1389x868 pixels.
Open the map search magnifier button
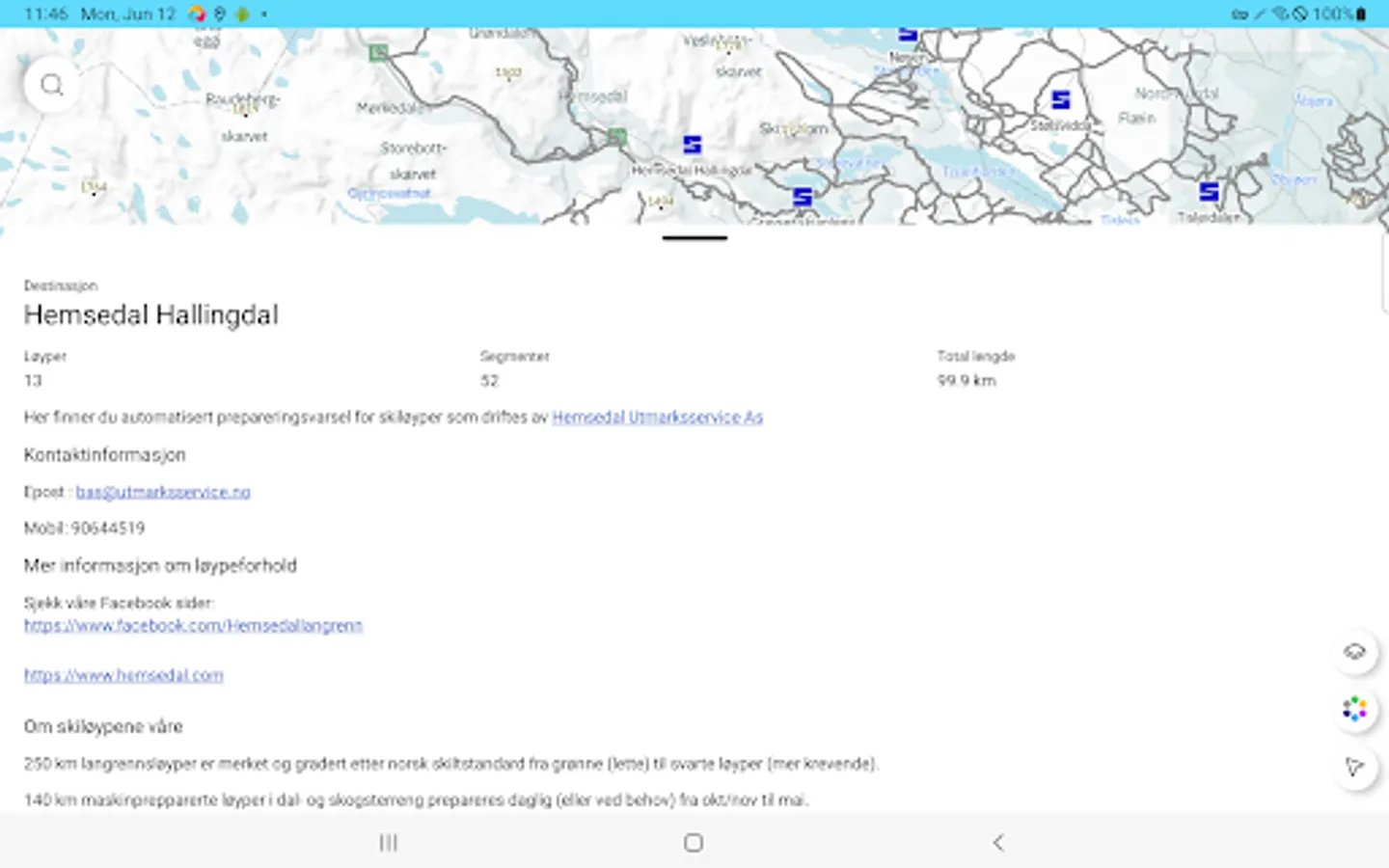[52, 85]
